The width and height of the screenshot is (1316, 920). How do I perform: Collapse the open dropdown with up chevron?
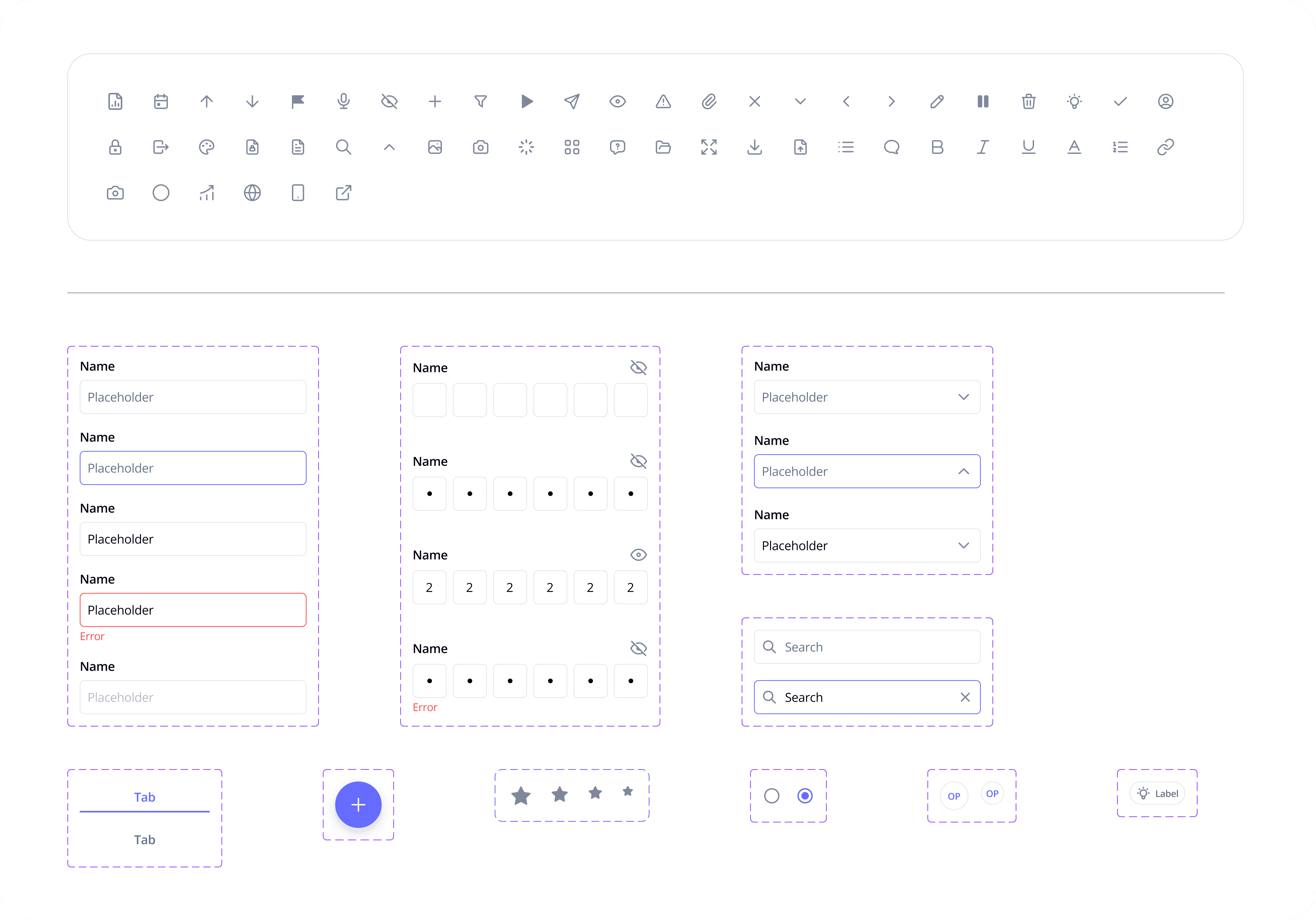pyautogui.click(x=964, y=471)
